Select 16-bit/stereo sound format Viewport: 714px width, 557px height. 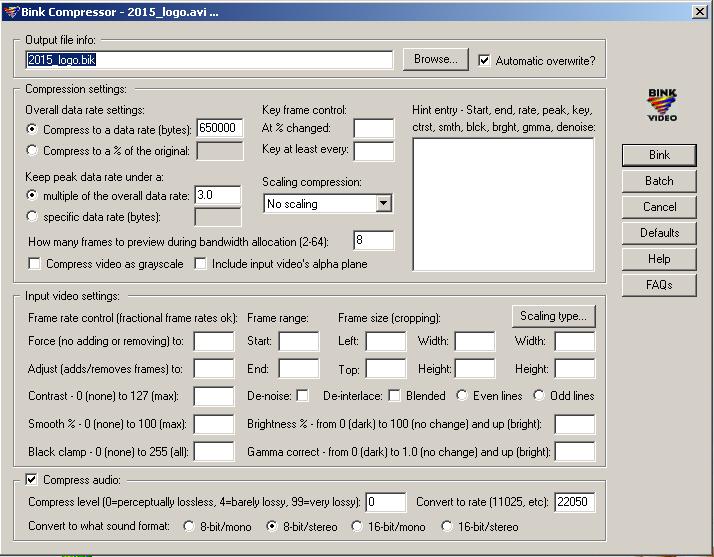[447, 526]
